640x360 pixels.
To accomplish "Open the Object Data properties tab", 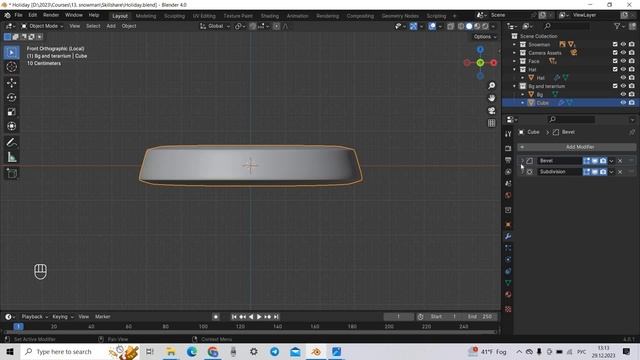I will [x=508, y=282].
